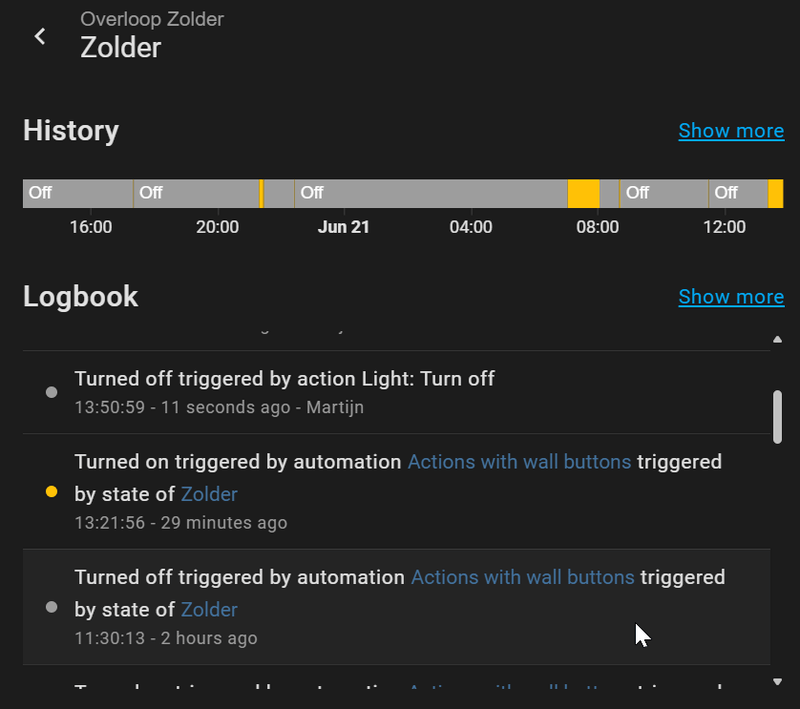Open Show more for History
The height and width of the screenshot is (709, 800).
[x=731, y=131]
